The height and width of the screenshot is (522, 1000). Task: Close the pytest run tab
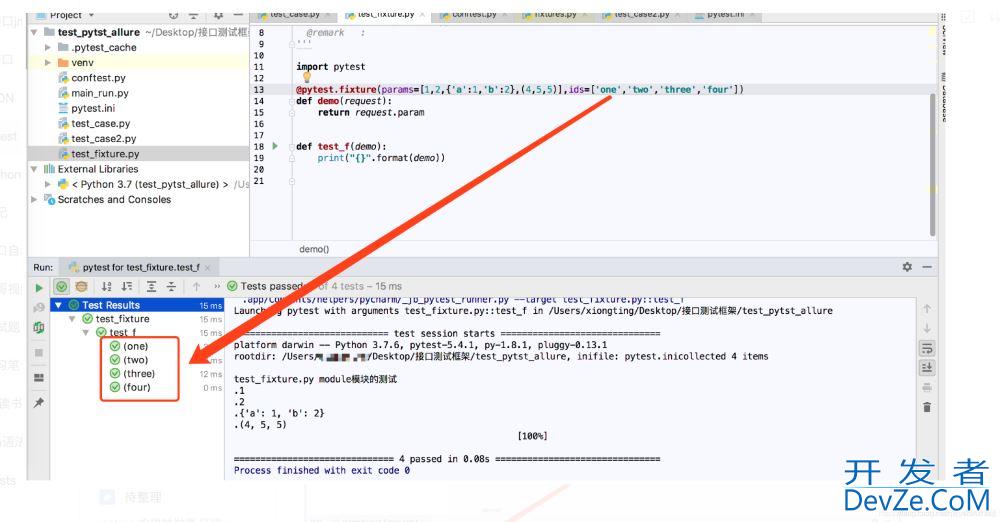(x=208, y=267)
